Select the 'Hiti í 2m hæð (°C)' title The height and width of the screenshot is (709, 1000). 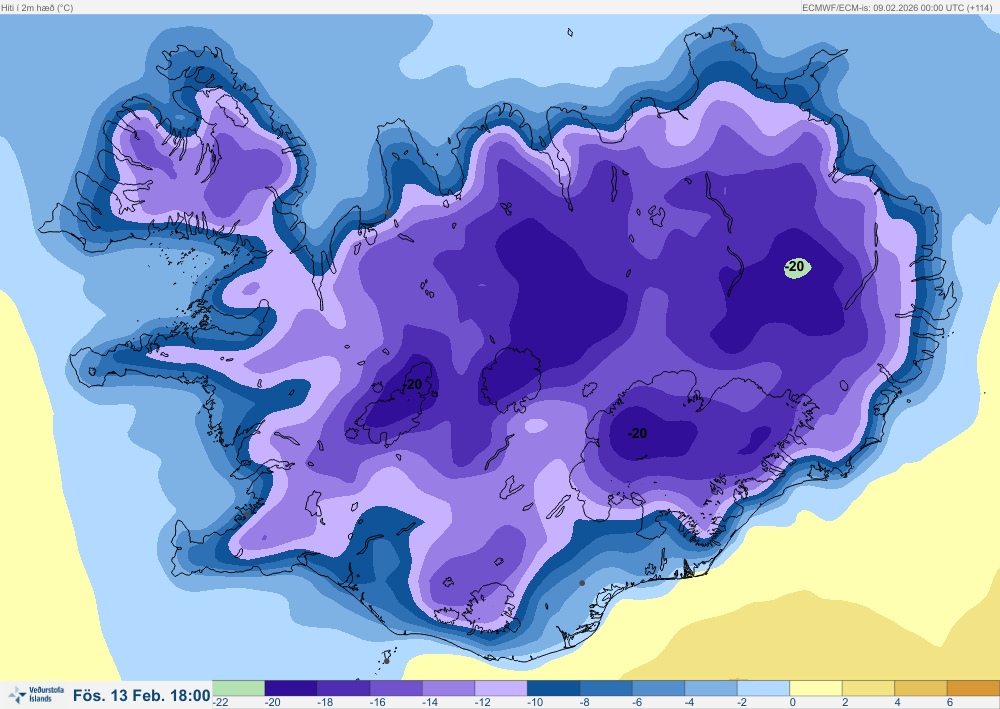pyautogui.click(x=37, y=8)
